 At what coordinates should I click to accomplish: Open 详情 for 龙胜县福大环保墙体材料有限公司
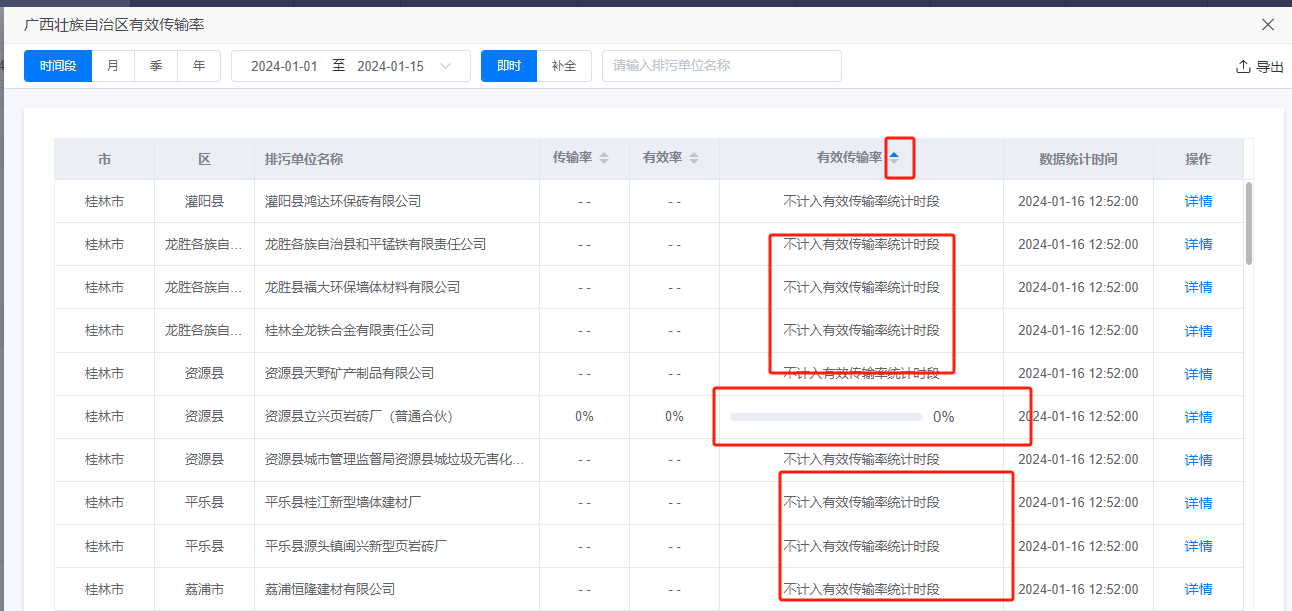(x=1198, y=287)
